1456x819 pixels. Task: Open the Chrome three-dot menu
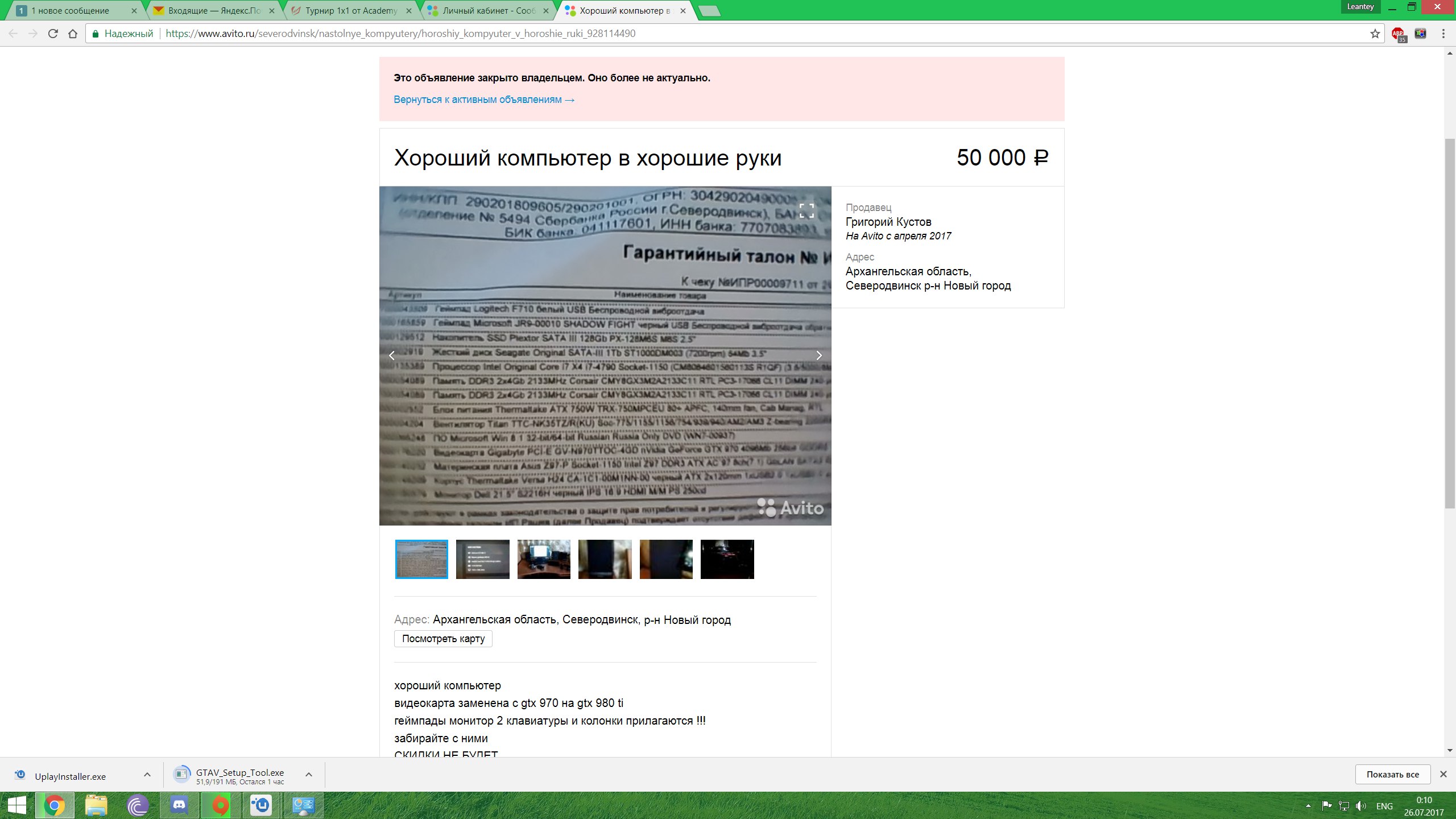(x=1443, y=34)
